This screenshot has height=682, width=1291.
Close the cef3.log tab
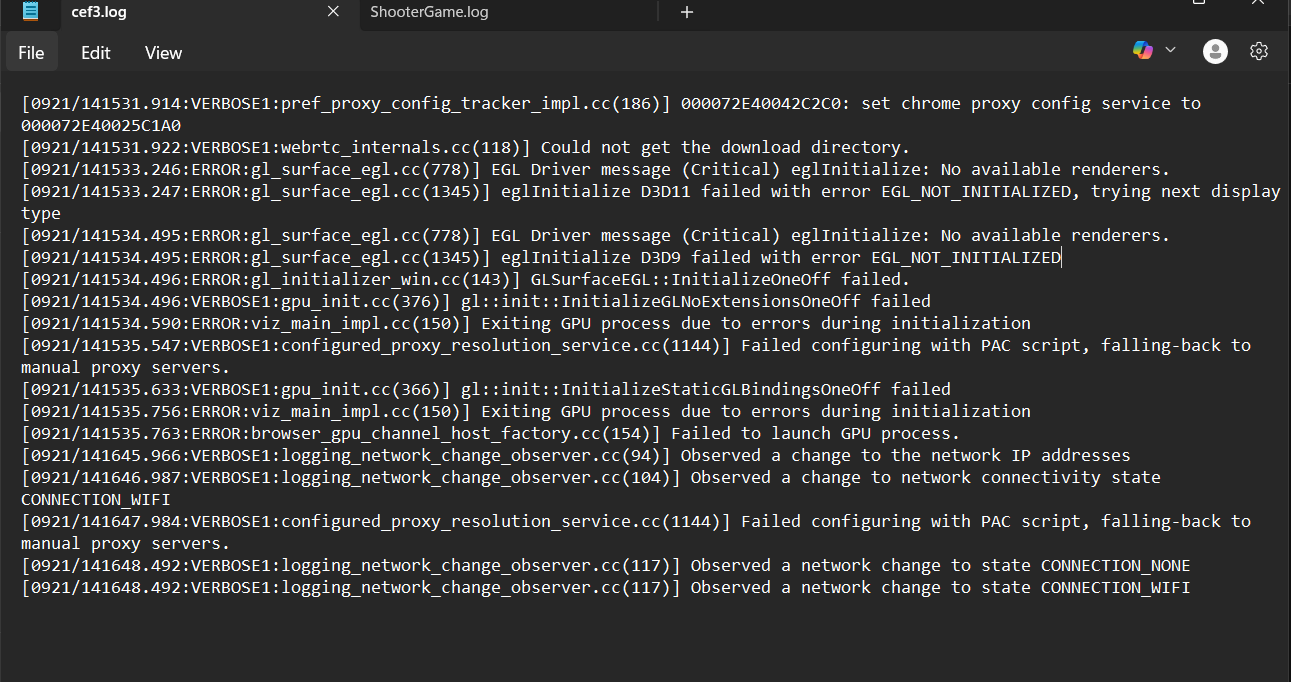point(333,12)
